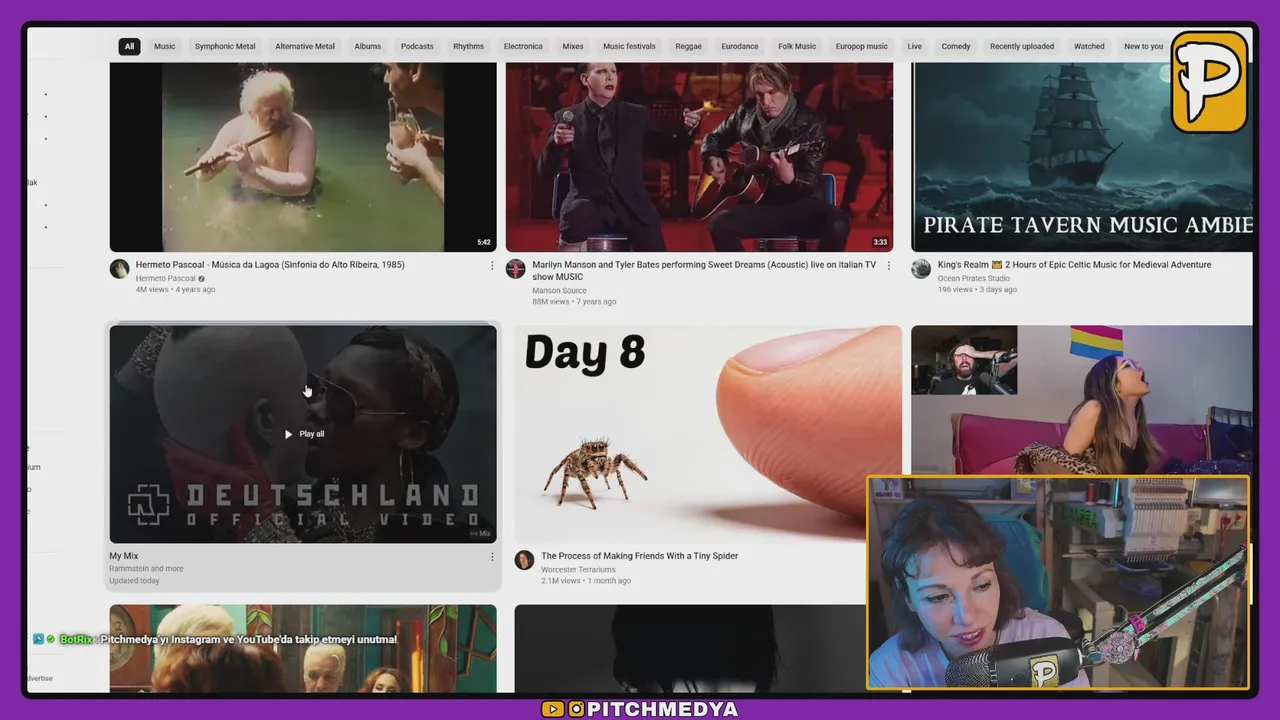Viewport: 1280px width, 720px height.
Task: Visit Worcester Terrariums channel name
Action: click(x=579, y=569)
